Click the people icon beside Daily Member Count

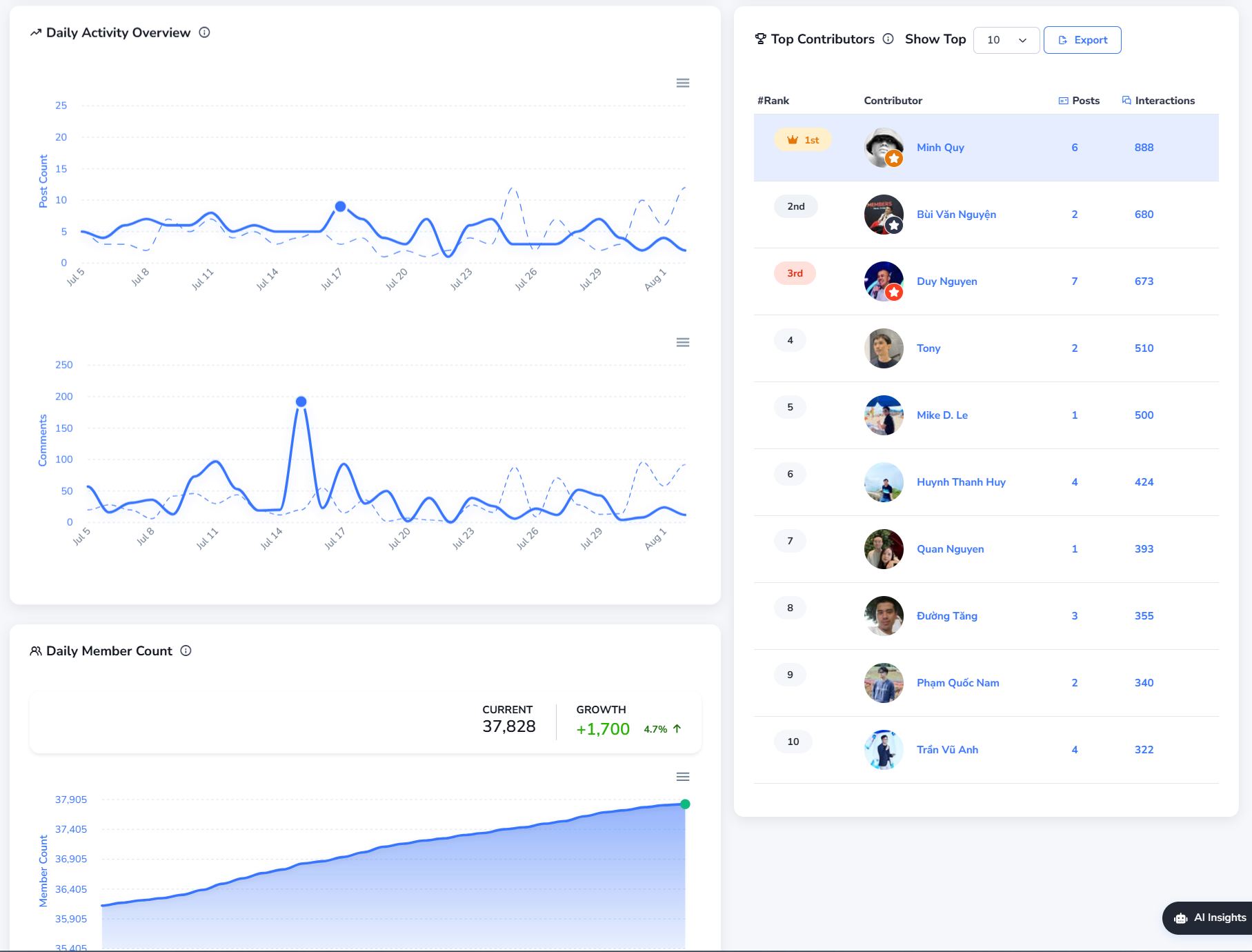(36, 651)
